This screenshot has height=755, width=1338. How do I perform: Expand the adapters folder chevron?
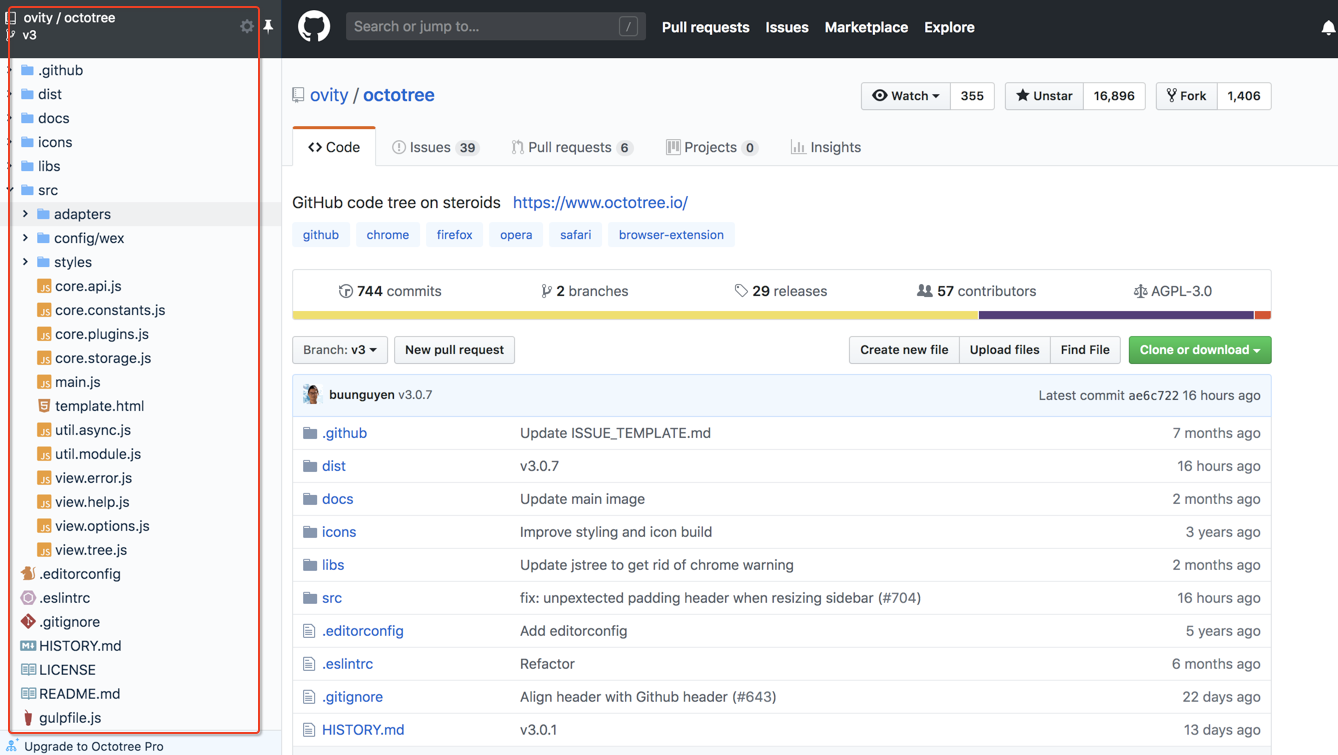pyautogui.click(x=25, y=214)
